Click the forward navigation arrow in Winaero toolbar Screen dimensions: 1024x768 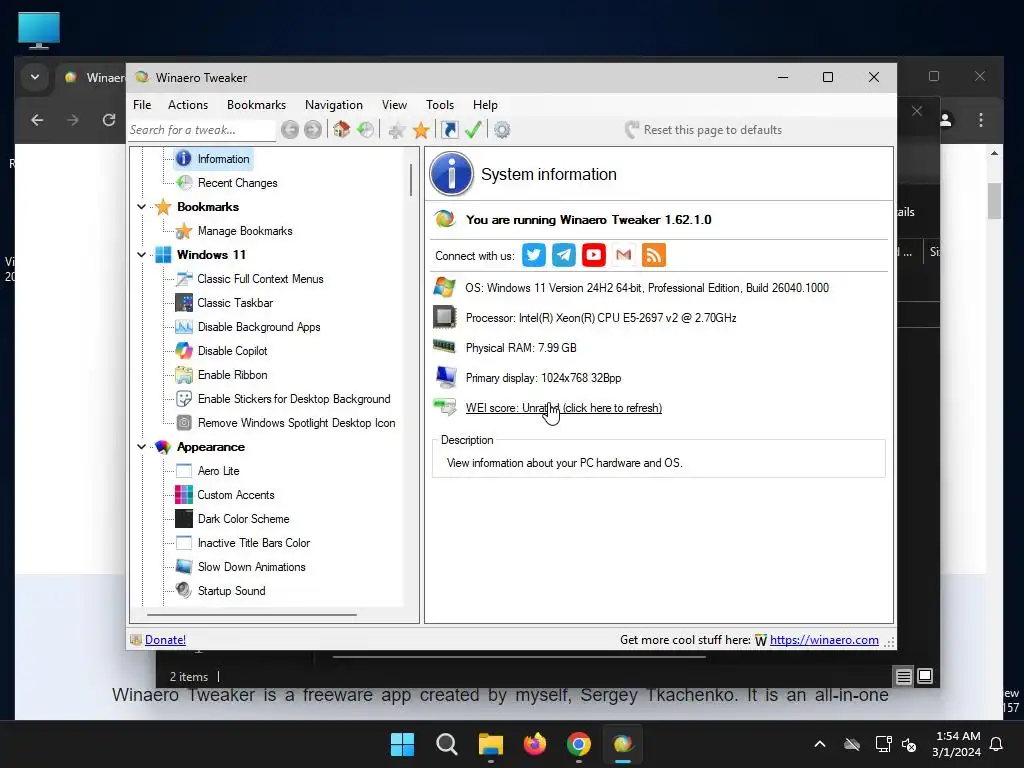[313, 130]
